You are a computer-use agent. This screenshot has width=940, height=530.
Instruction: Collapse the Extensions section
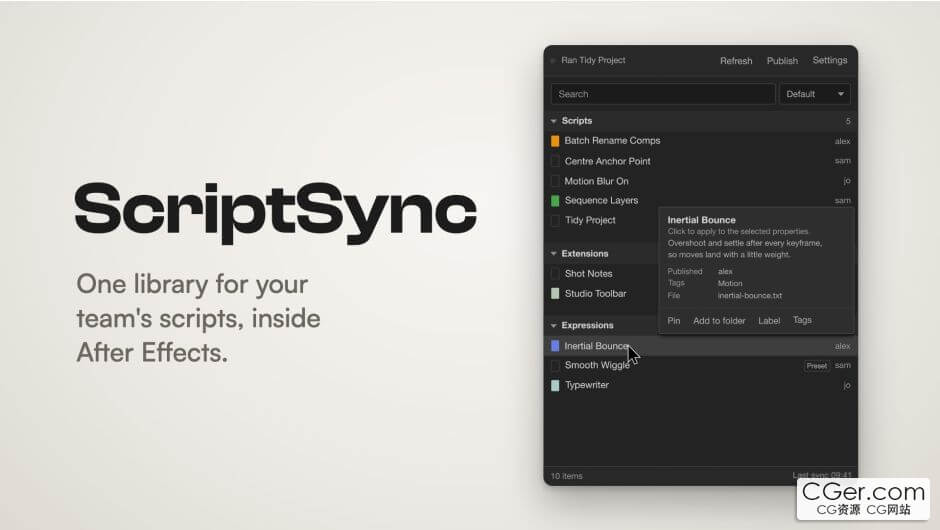click(553, 254)
